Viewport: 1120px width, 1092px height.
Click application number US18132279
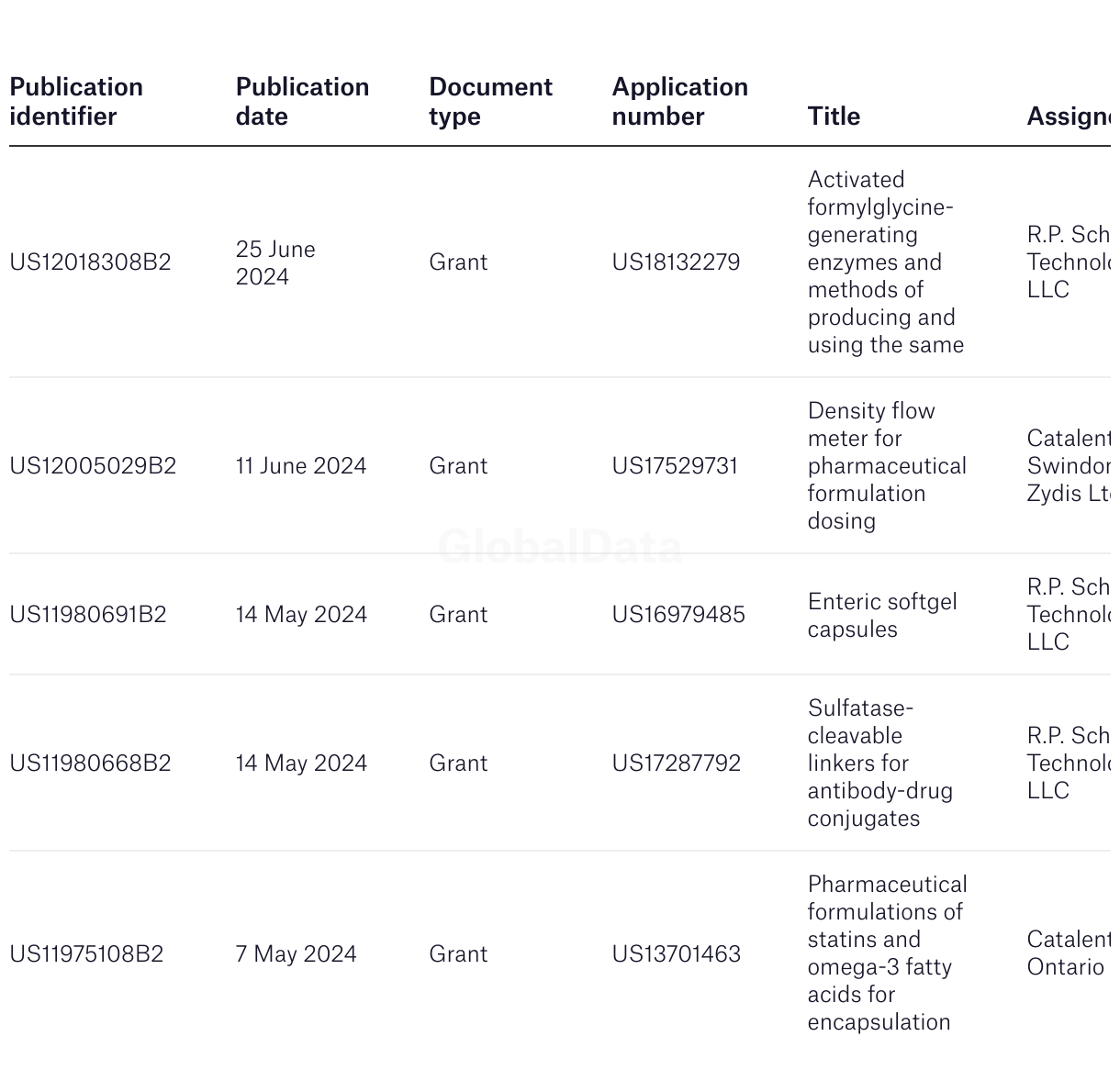pyautogui.click(x=676, y=262)
